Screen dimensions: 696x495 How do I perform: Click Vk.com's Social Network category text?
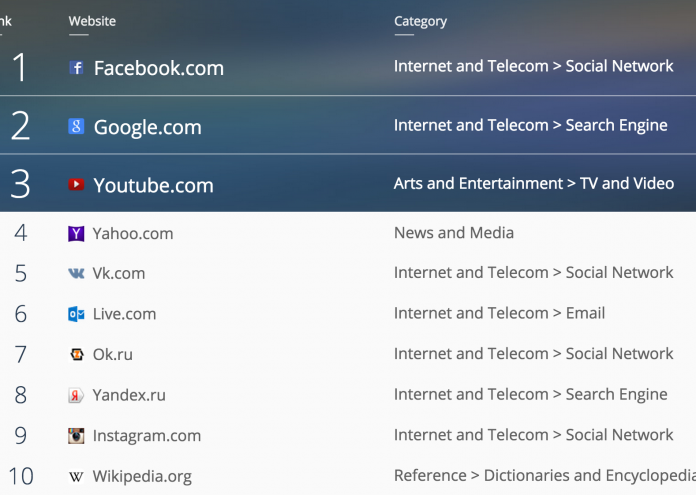coord(534,272)
